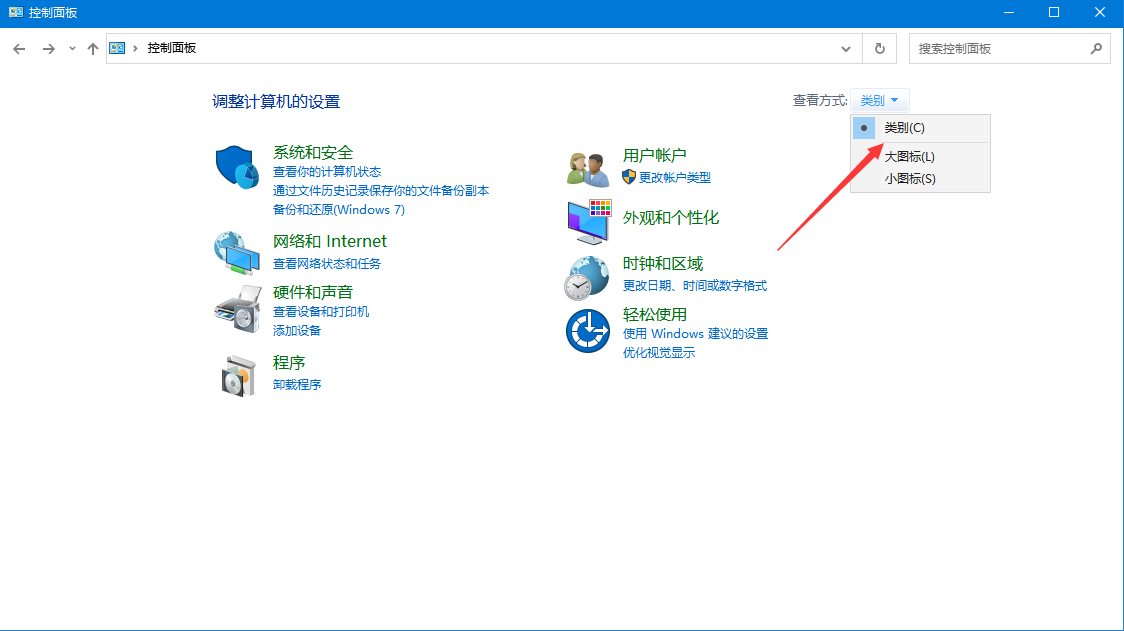Open the 系统和安全 shield icon
This screenshot has width=1124, height=631.
237,167
